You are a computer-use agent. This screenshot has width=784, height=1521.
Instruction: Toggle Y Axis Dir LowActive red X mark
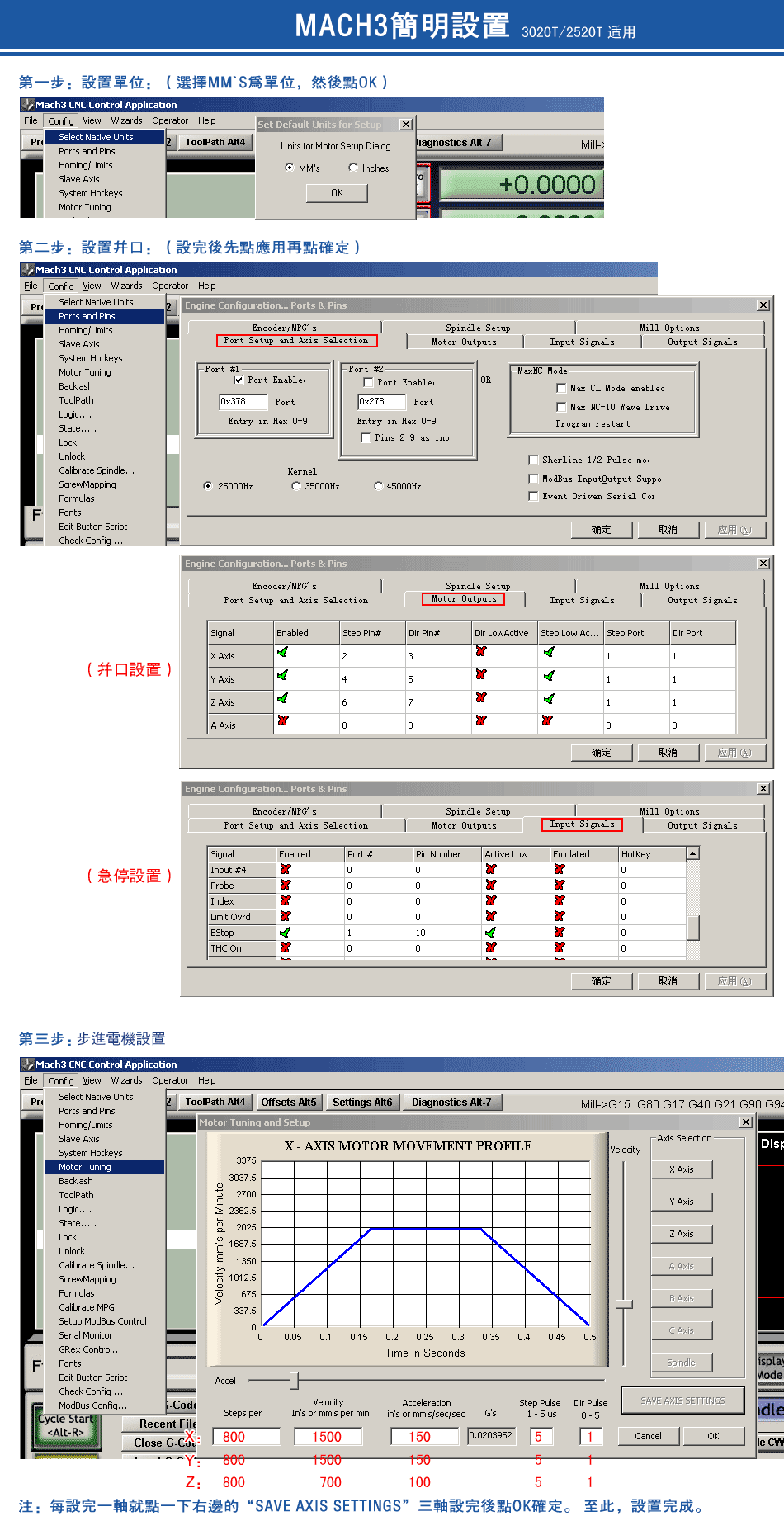click(481, 675)
